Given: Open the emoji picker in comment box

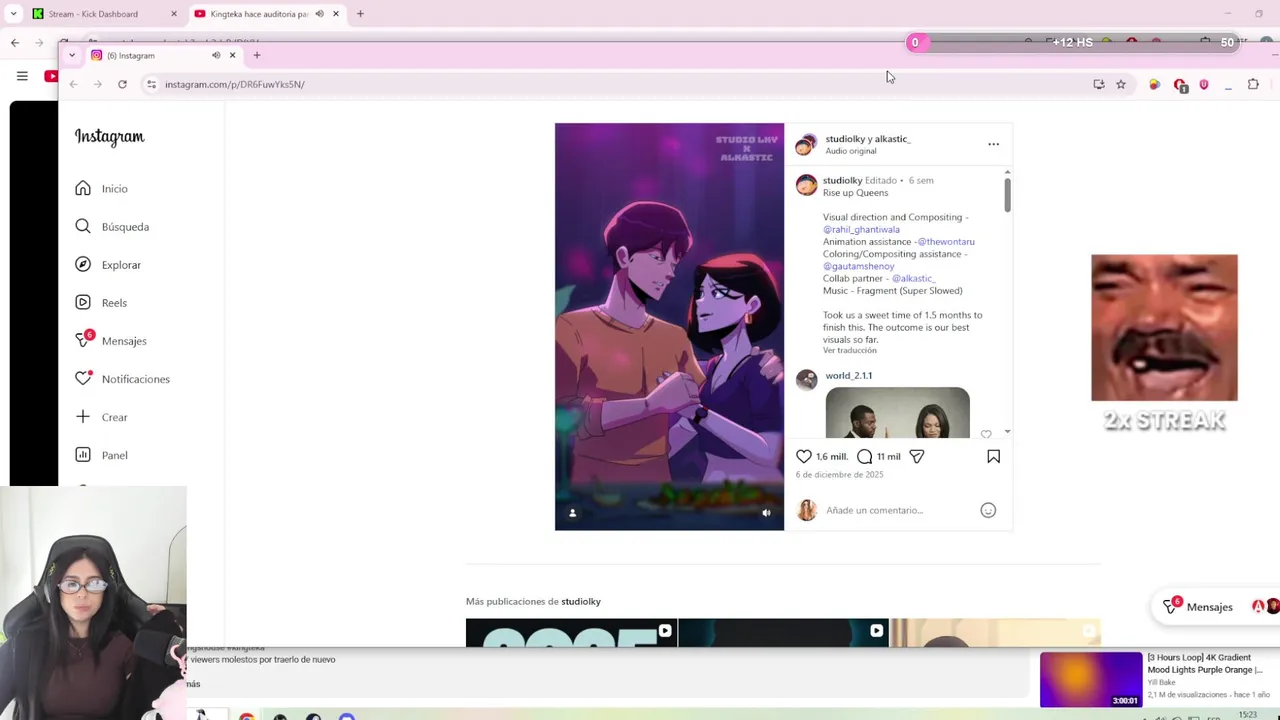Looking at the screenshot, I should tap(988, 510).
